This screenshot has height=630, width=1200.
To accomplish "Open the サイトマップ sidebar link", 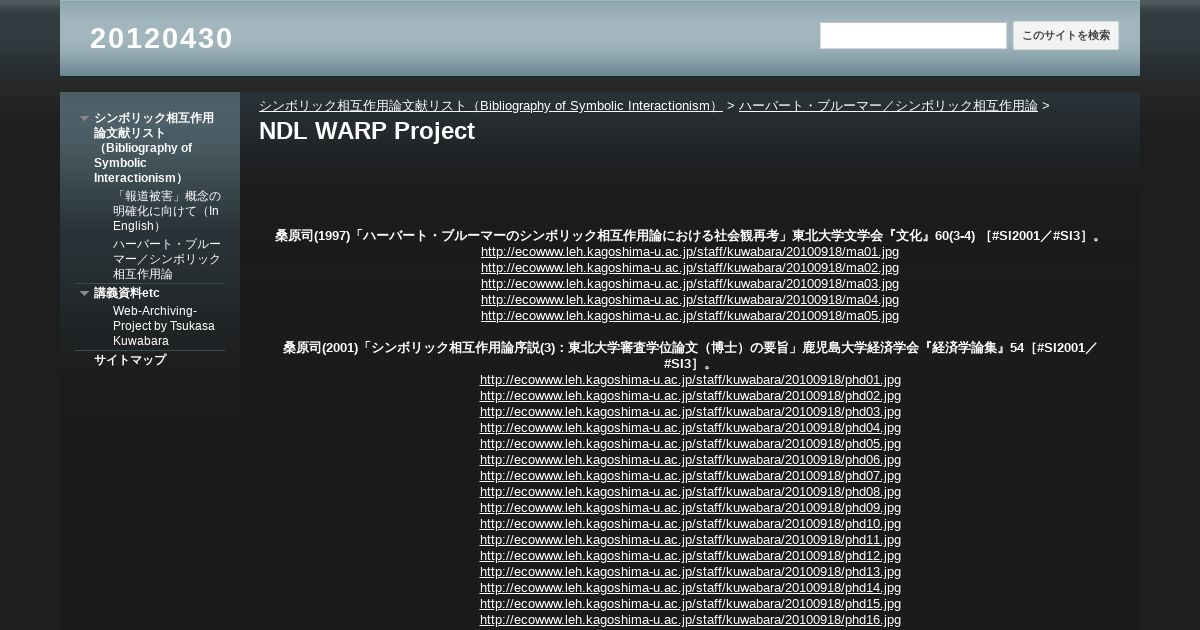I will click(130, 360).
